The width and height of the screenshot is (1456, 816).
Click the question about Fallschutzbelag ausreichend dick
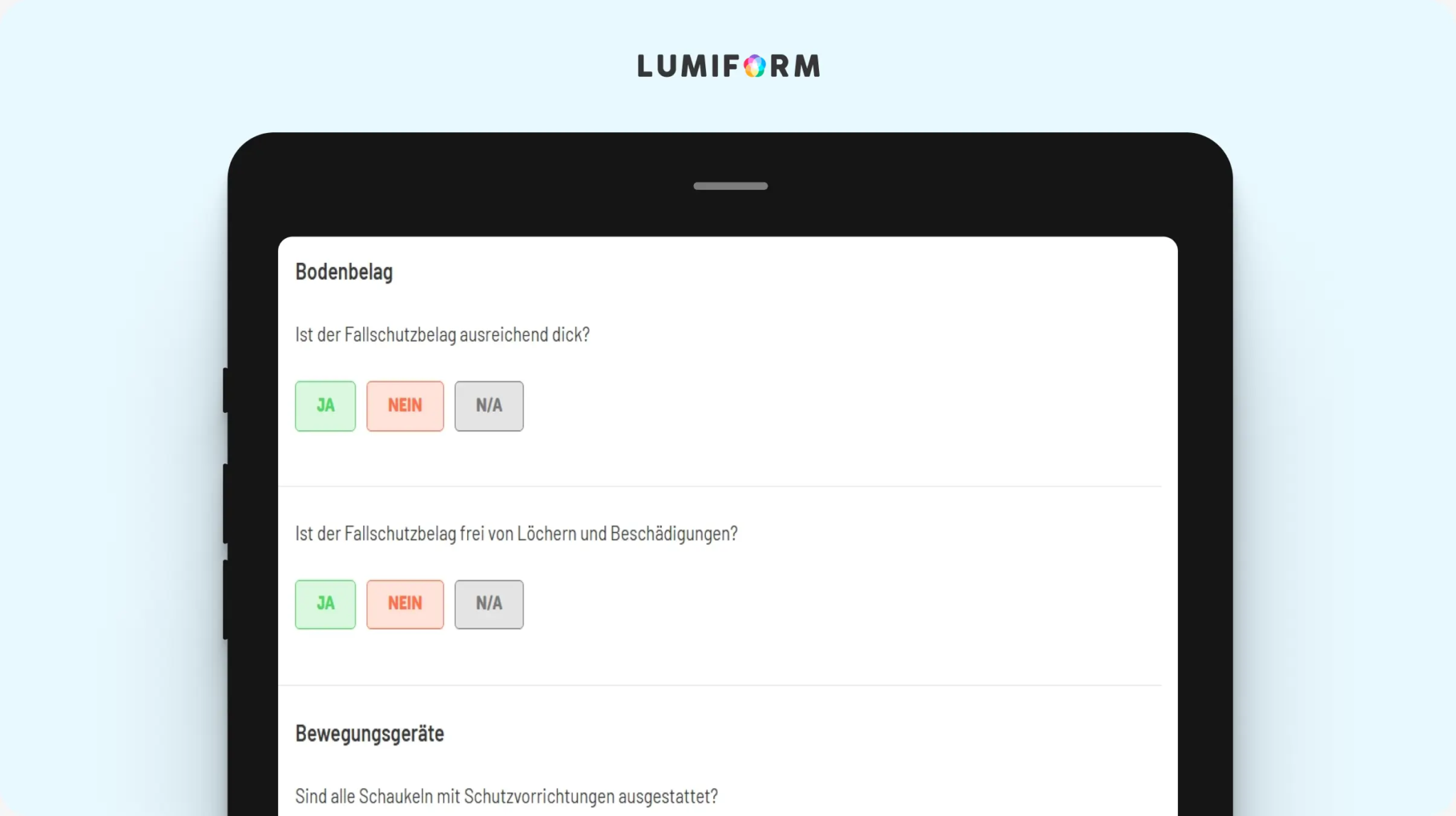click(x=442, y=335)
